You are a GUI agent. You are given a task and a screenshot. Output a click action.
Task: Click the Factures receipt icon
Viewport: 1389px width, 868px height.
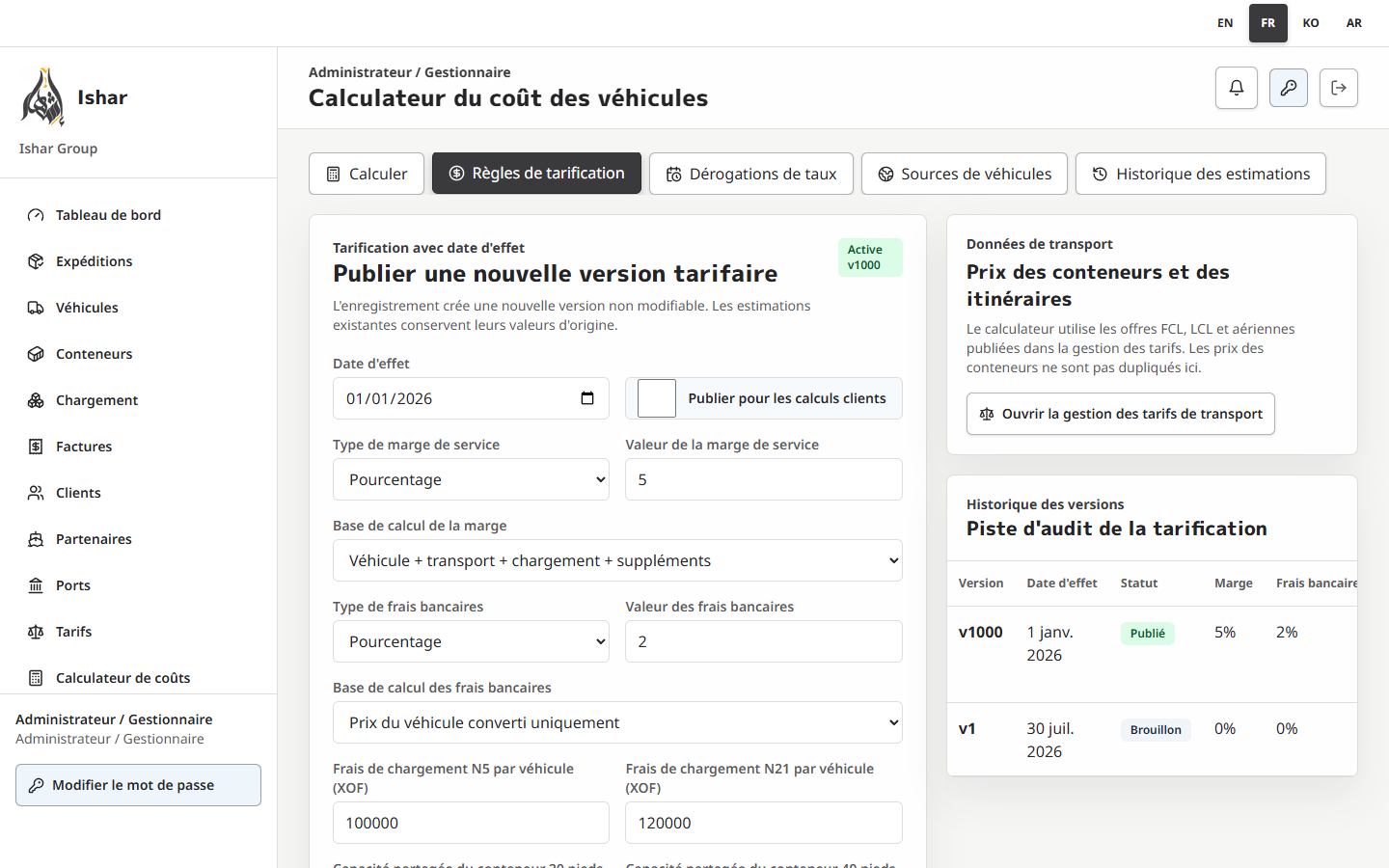36,447
